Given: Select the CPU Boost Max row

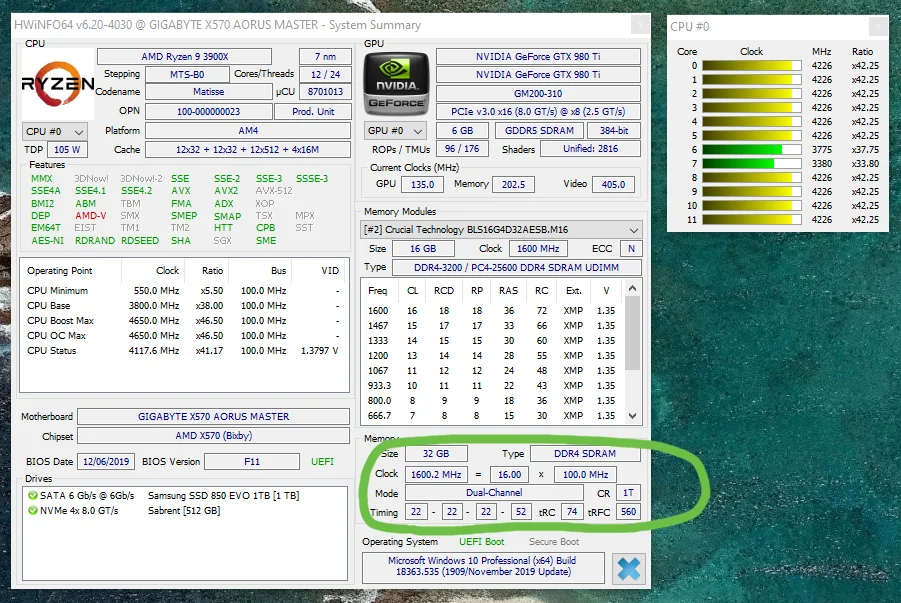Looking at the screenshot, I should pyautogui.click(x=183, y=321).
